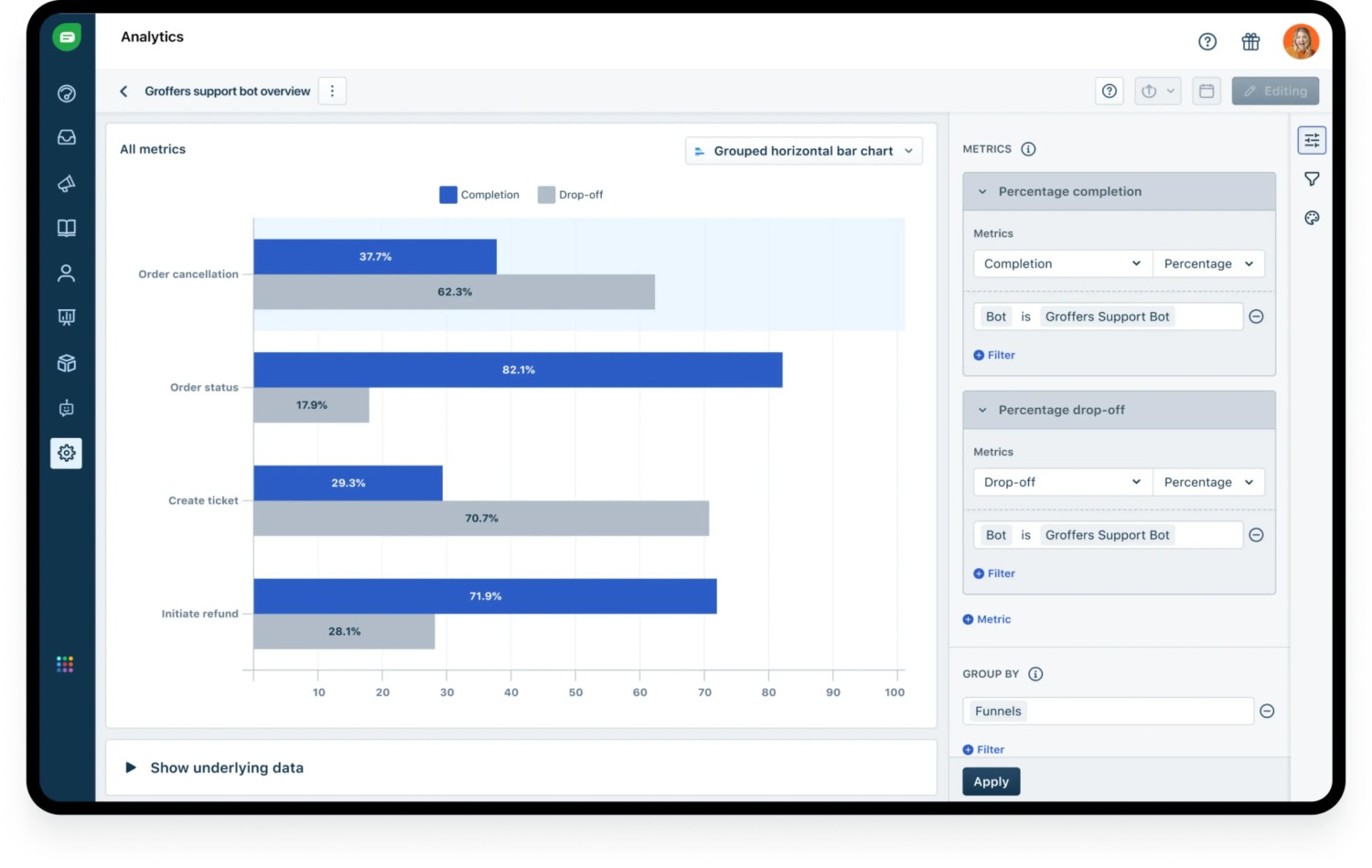Open the color palette icon on right rail
The image size is (1372, 868).
point(1312,218)
